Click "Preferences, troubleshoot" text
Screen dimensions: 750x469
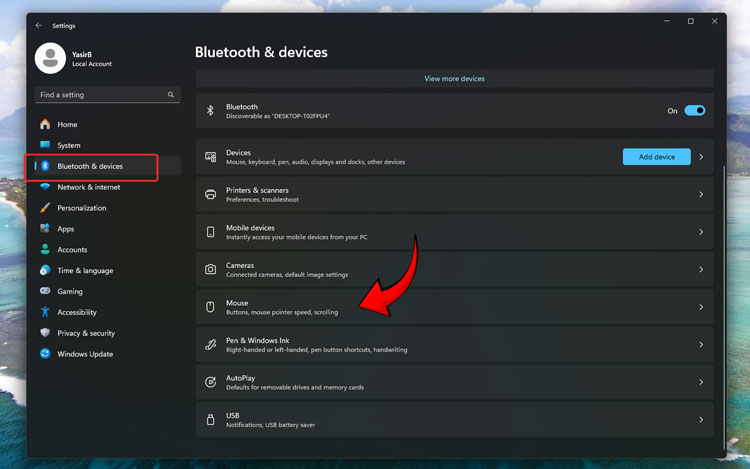point(262,200)
